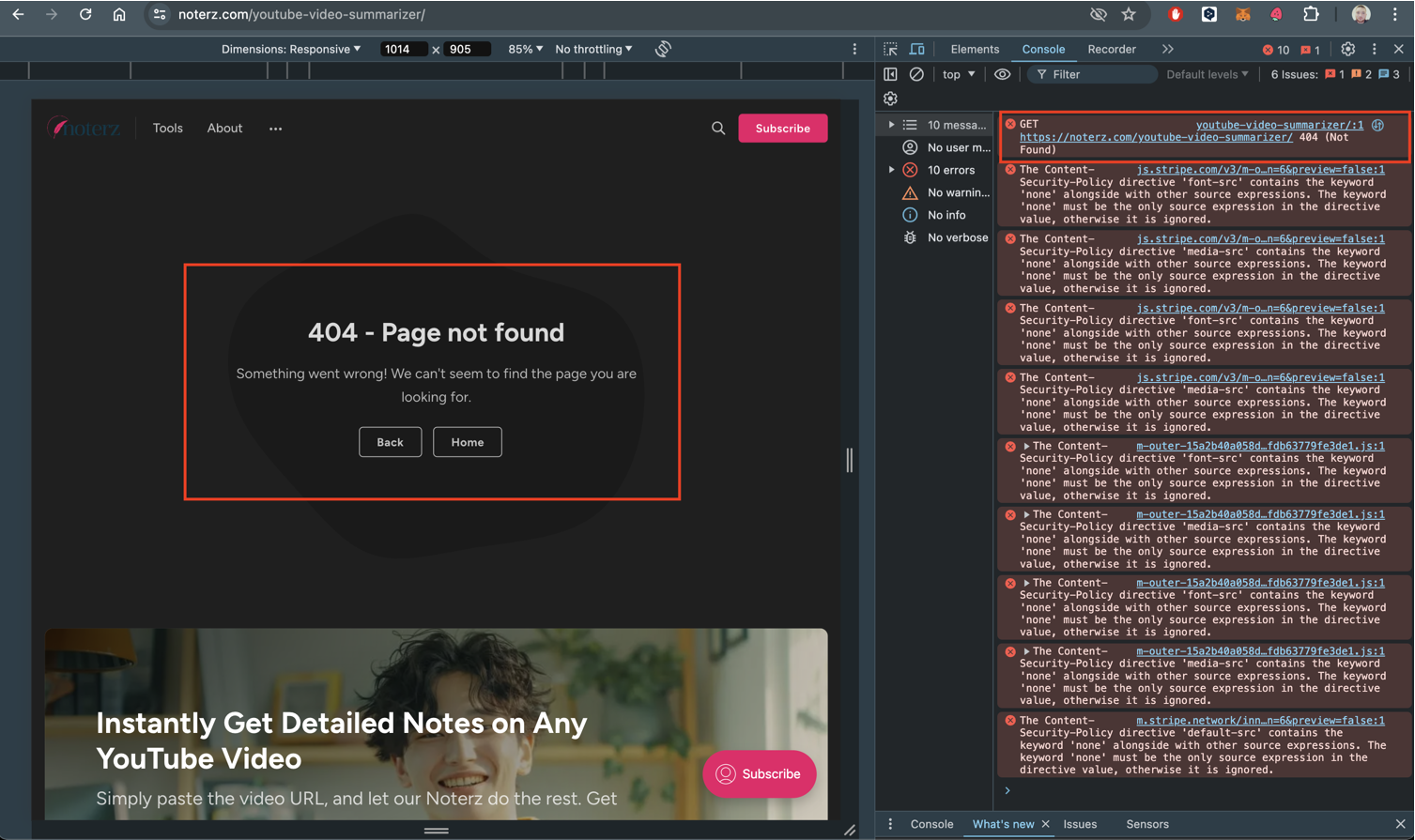Open the 85% zoom dropdown

coord(525,49)
